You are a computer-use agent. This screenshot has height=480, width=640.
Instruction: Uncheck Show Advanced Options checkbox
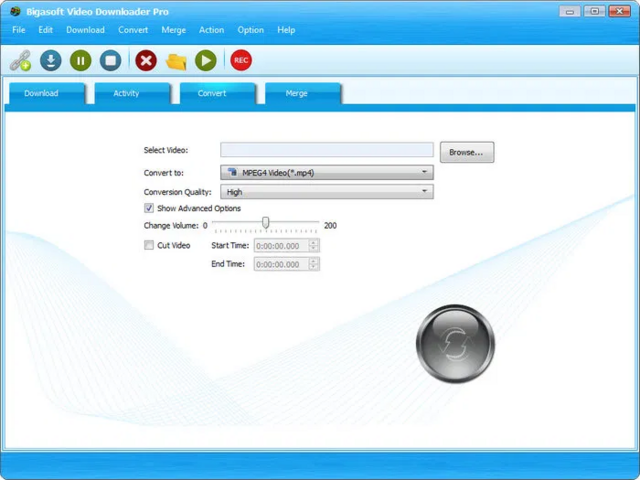pyautogui.click(x=149, y=208)
